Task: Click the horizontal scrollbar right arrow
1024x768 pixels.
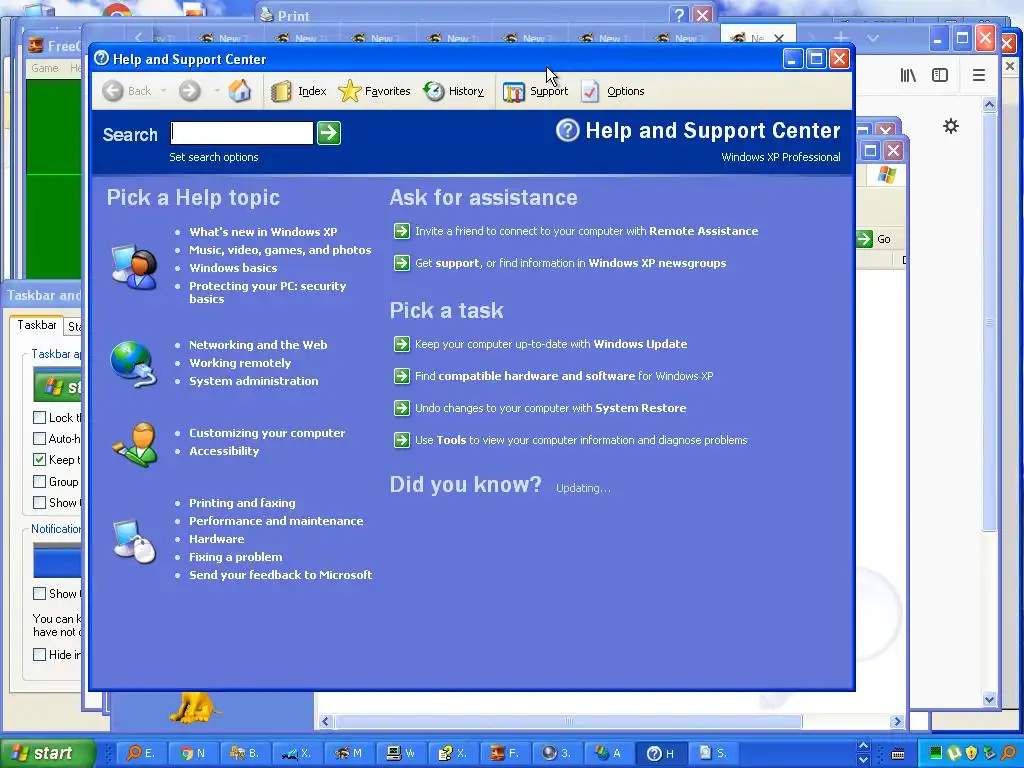Action: coord(897,722)
